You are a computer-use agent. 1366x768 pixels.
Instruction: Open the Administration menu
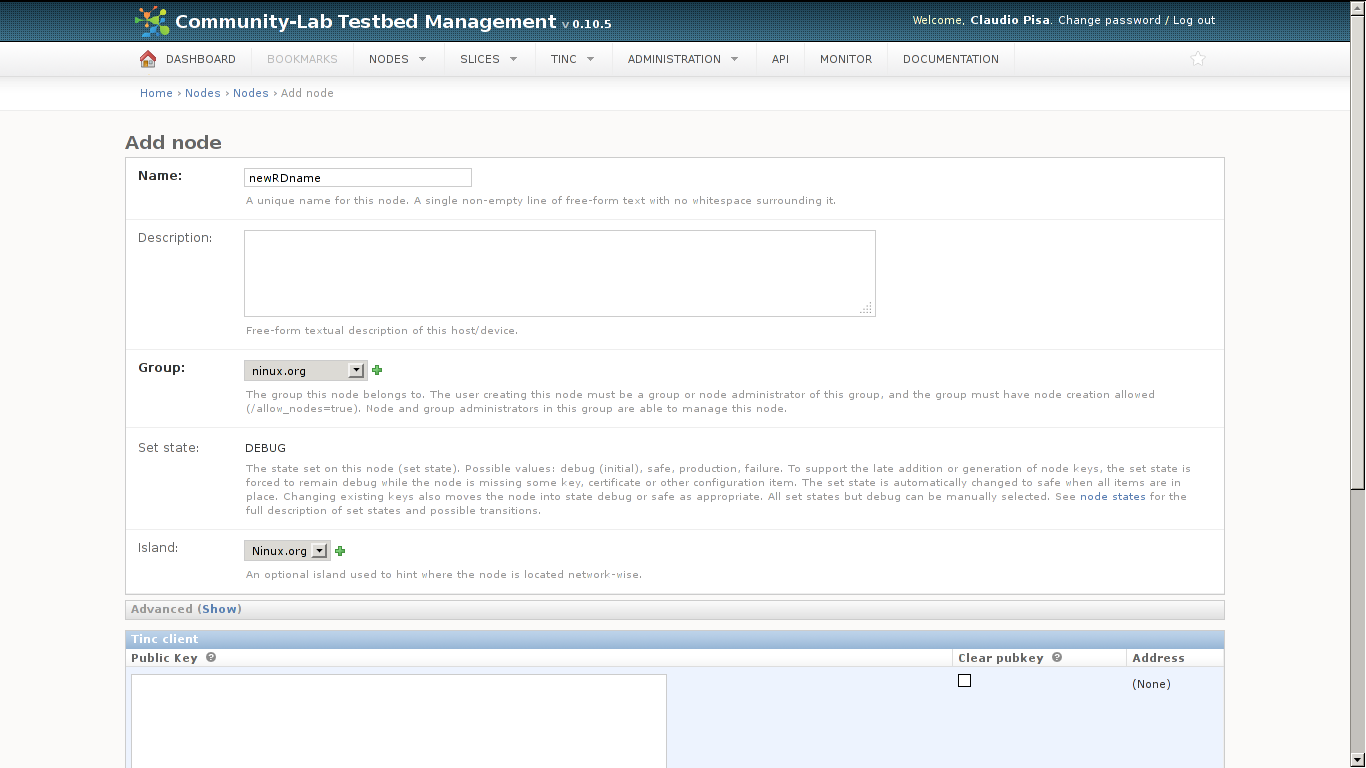point(683,59)
